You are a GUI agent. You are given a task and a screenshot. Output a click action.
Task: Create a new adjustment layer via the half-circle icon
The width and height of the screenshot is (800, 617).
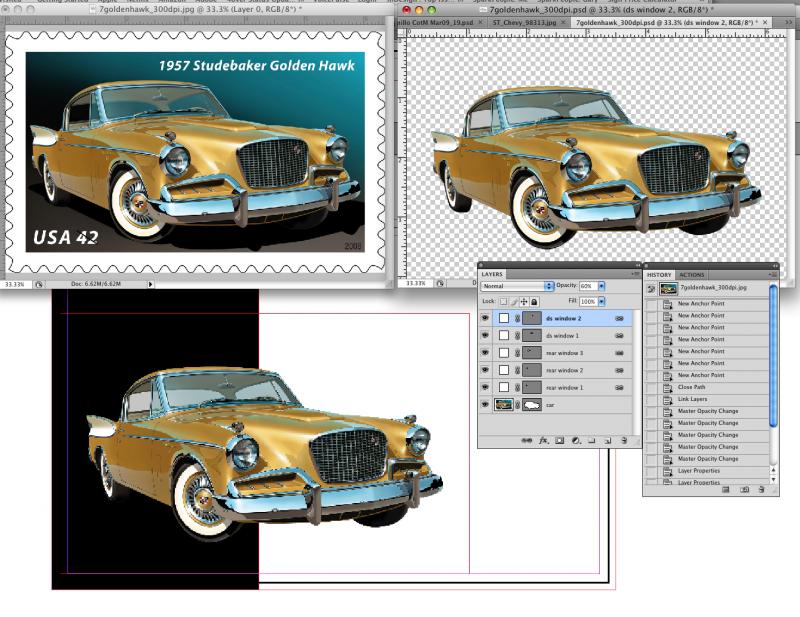(x=576, y=440)
